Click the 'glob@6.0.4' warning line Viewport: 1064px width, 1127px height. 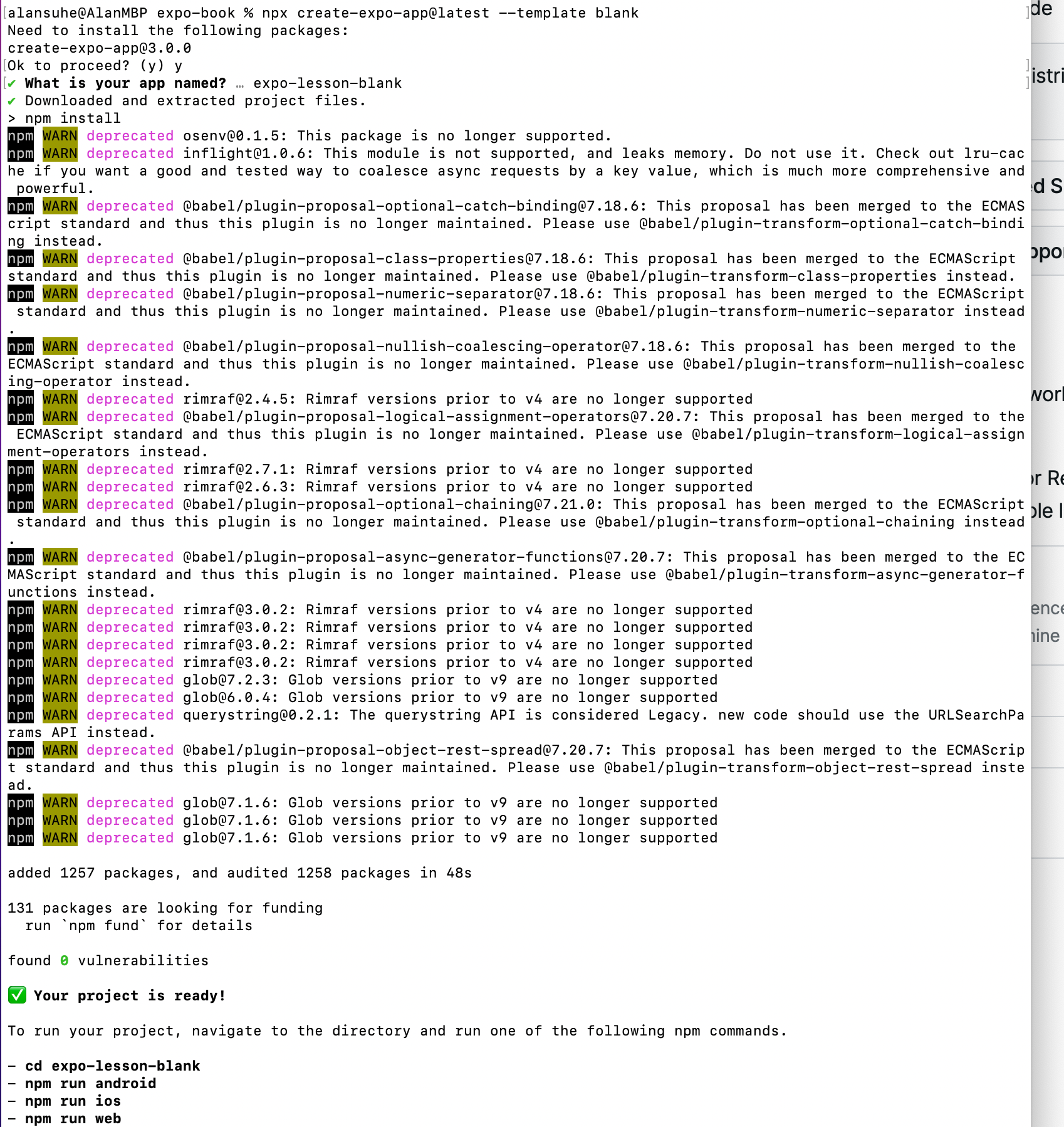[x=363, y=698]
